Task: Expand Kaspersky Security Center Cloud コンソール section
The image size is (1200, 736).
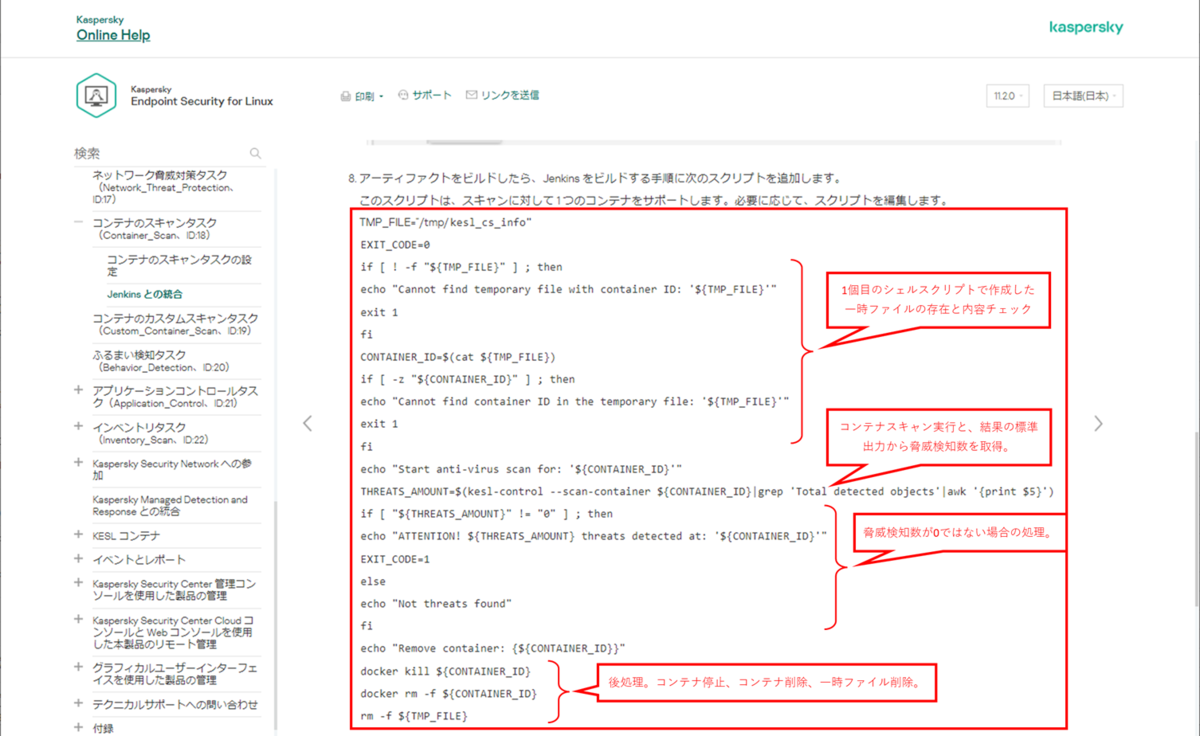Action: tap(79, 619)
